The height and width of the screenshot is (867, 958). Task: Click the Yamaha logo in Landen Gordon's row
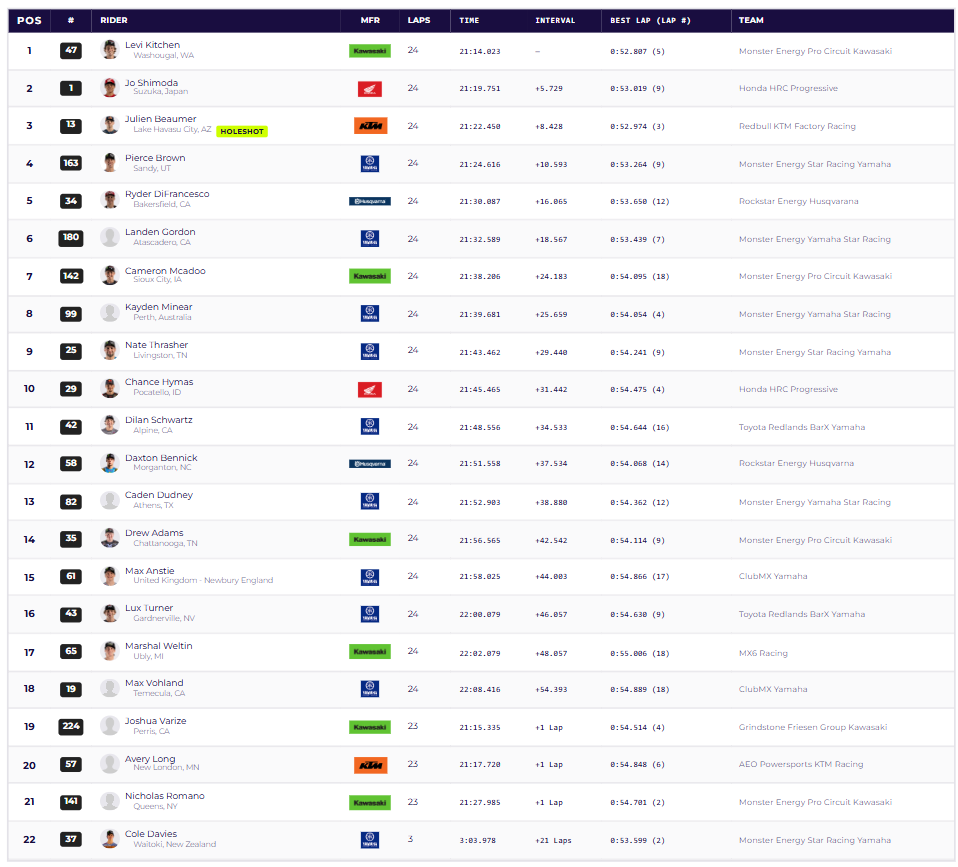tap(370, 238)
